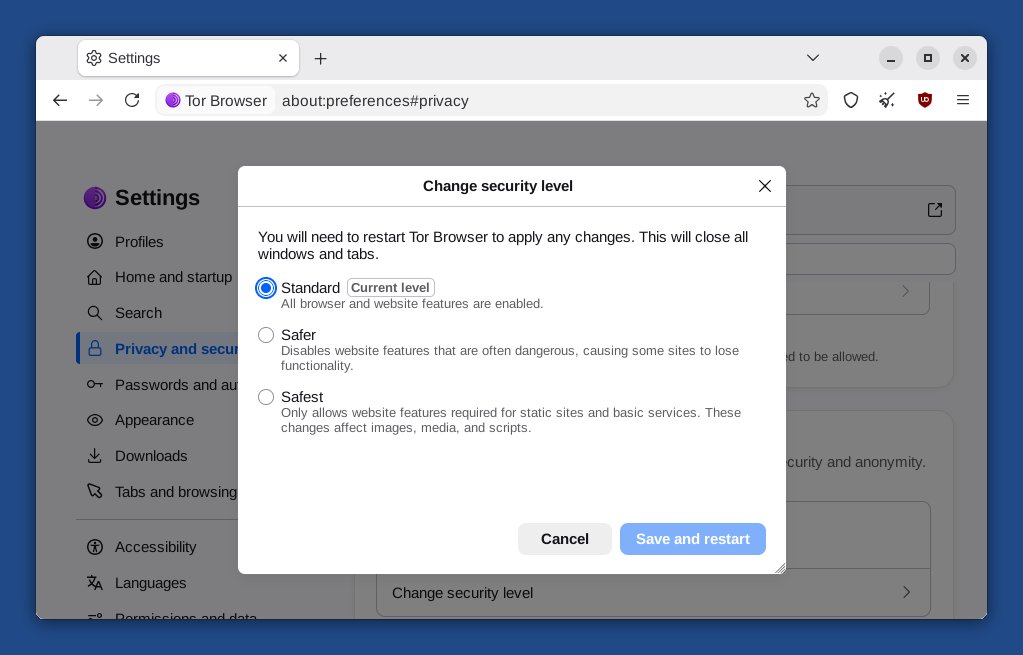
Task: Click the uBlock Origin shield icon
Action: pyautogui.click(x=924, y=100)
